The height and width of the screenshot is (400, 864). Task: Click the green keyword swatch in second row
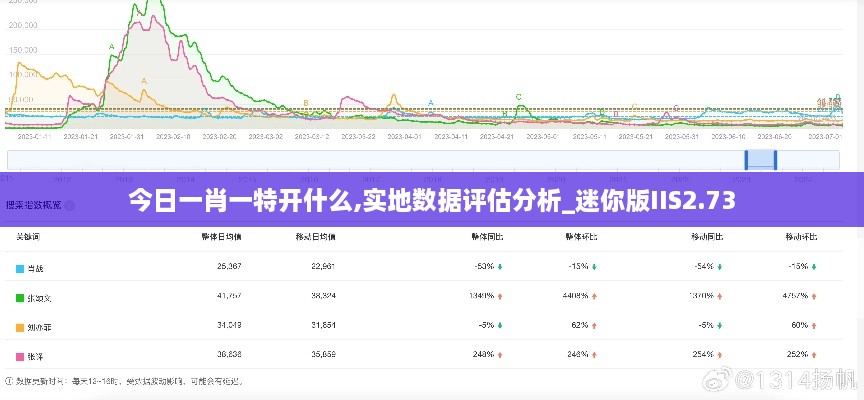point(20,297)
